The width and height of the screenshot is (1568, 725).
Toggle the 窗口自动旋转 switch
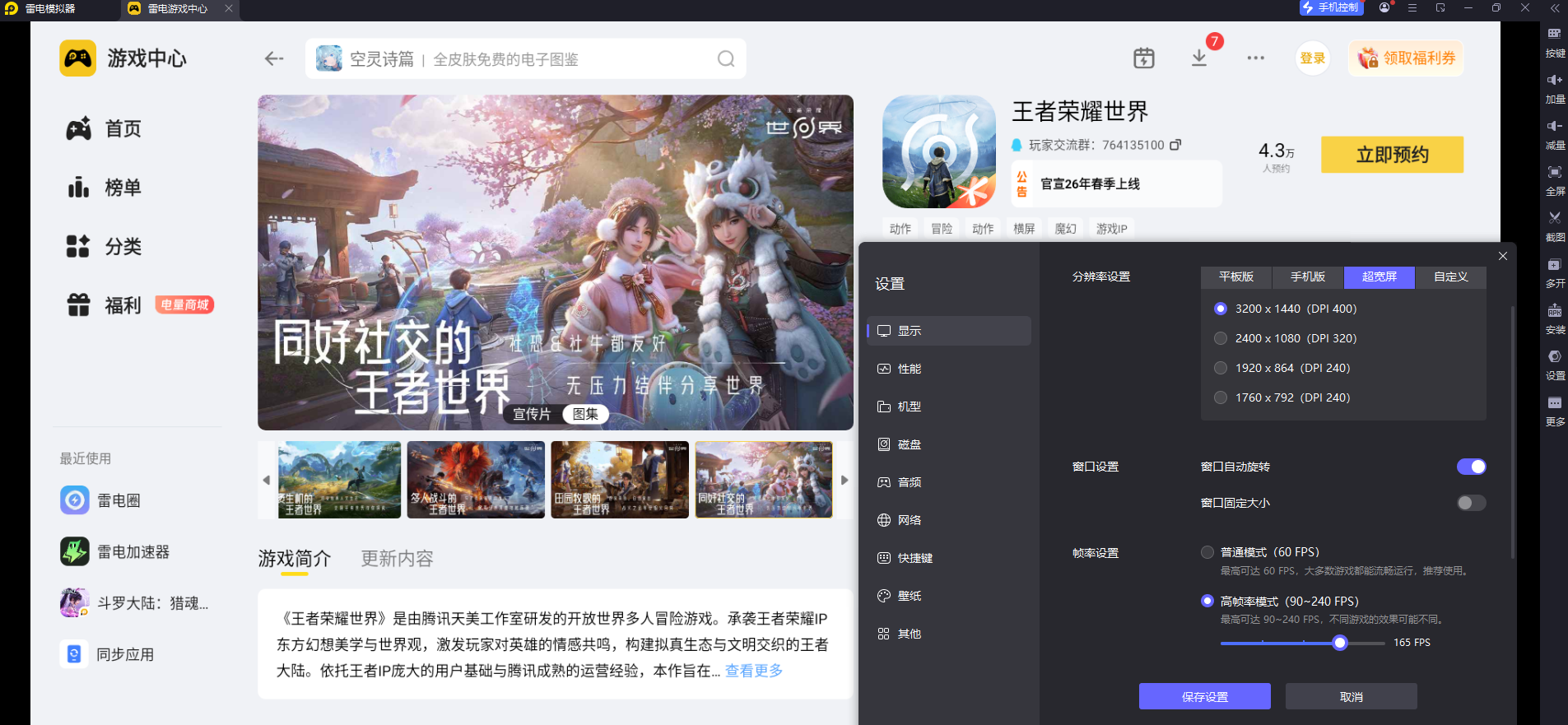pyautogui.click(x=1472, y=467)
